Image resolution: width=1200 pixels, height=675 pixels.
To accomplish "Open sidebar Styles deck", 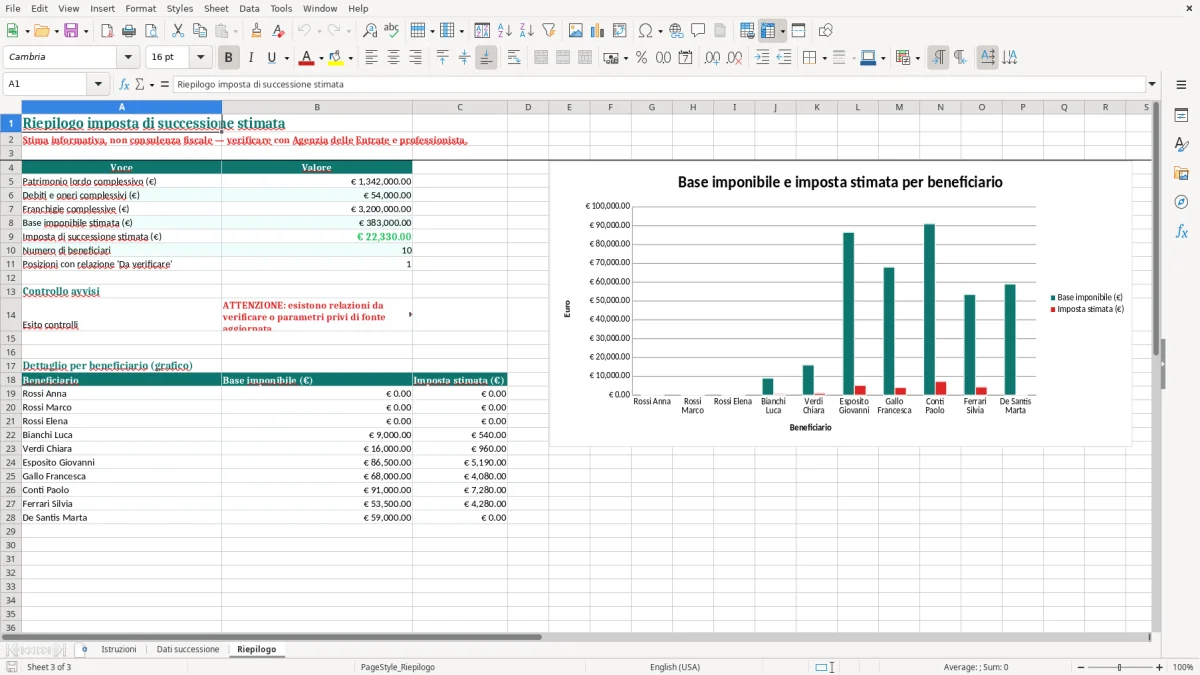I will 1181,145.
